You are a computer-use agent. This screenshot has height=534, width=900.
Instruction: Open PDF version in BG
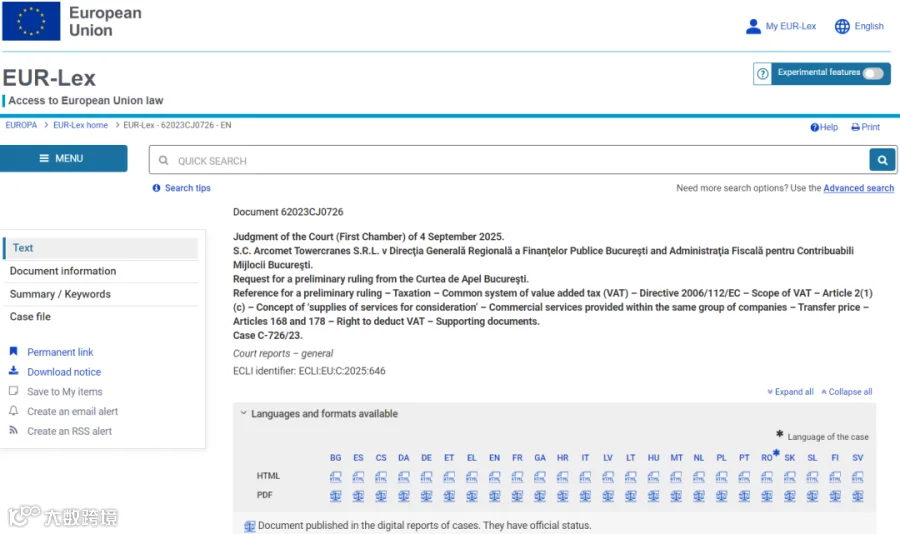pos(336,496)
